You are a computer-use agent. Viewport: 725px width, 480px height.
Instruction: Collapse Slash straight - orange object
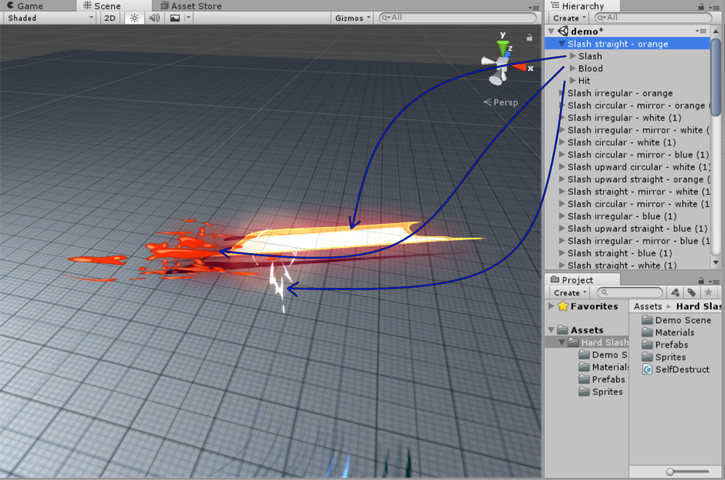pyautogui.click(x=562, y=43)
